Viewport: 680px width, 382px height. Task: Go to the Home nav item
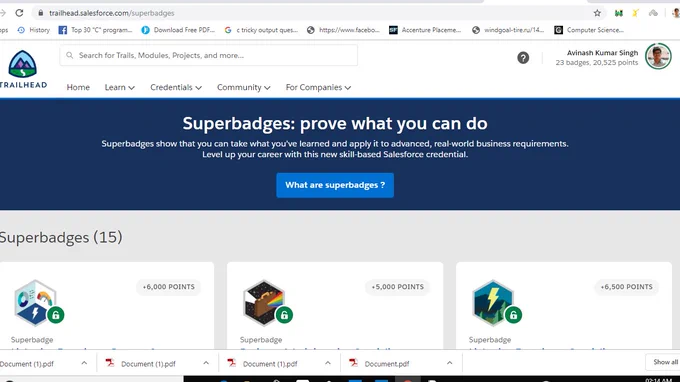(78, 87)
